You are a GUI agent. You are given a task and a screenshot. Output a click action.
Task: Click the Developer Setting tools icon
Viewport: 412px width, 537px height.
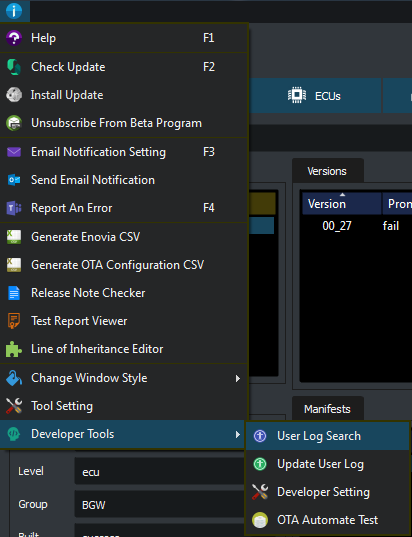[260, 492]
